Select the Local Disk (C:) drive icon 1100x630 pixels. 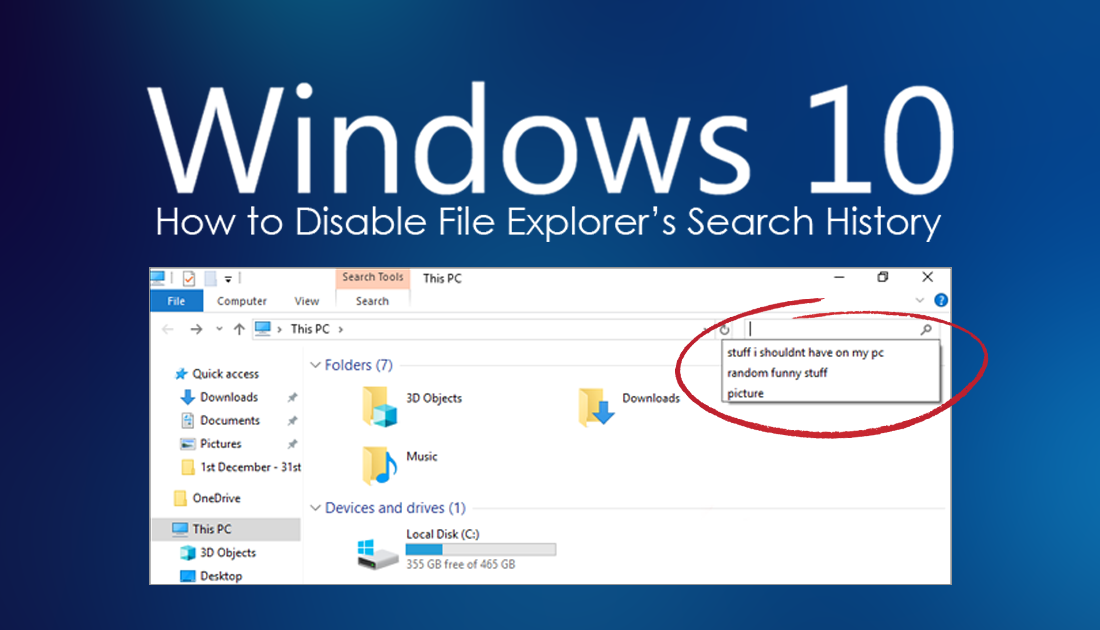click(377, 554)
